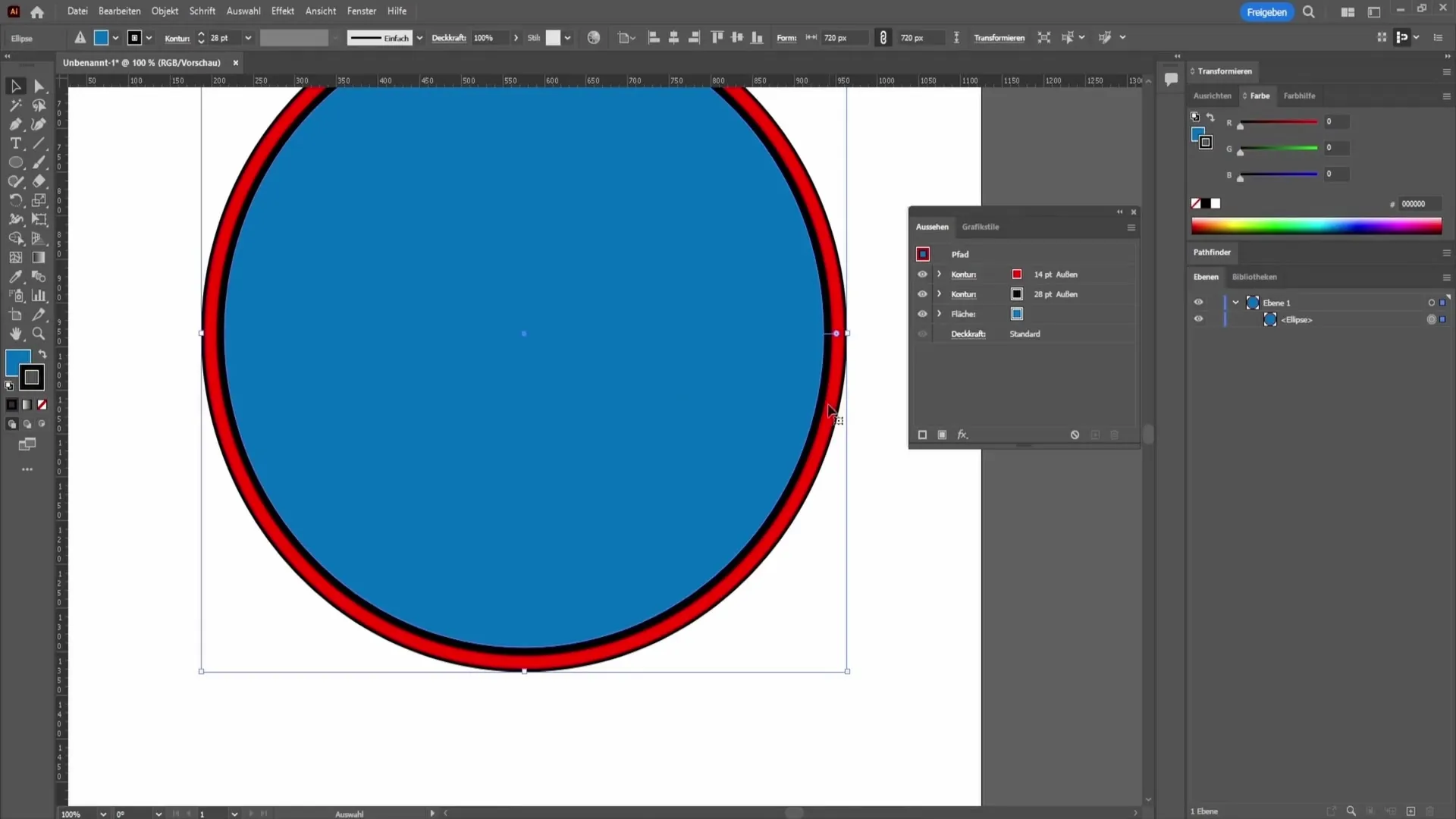Choose the Ellipse shape tool
This screenshot has width=1456, height=819.
click(15, 162)
